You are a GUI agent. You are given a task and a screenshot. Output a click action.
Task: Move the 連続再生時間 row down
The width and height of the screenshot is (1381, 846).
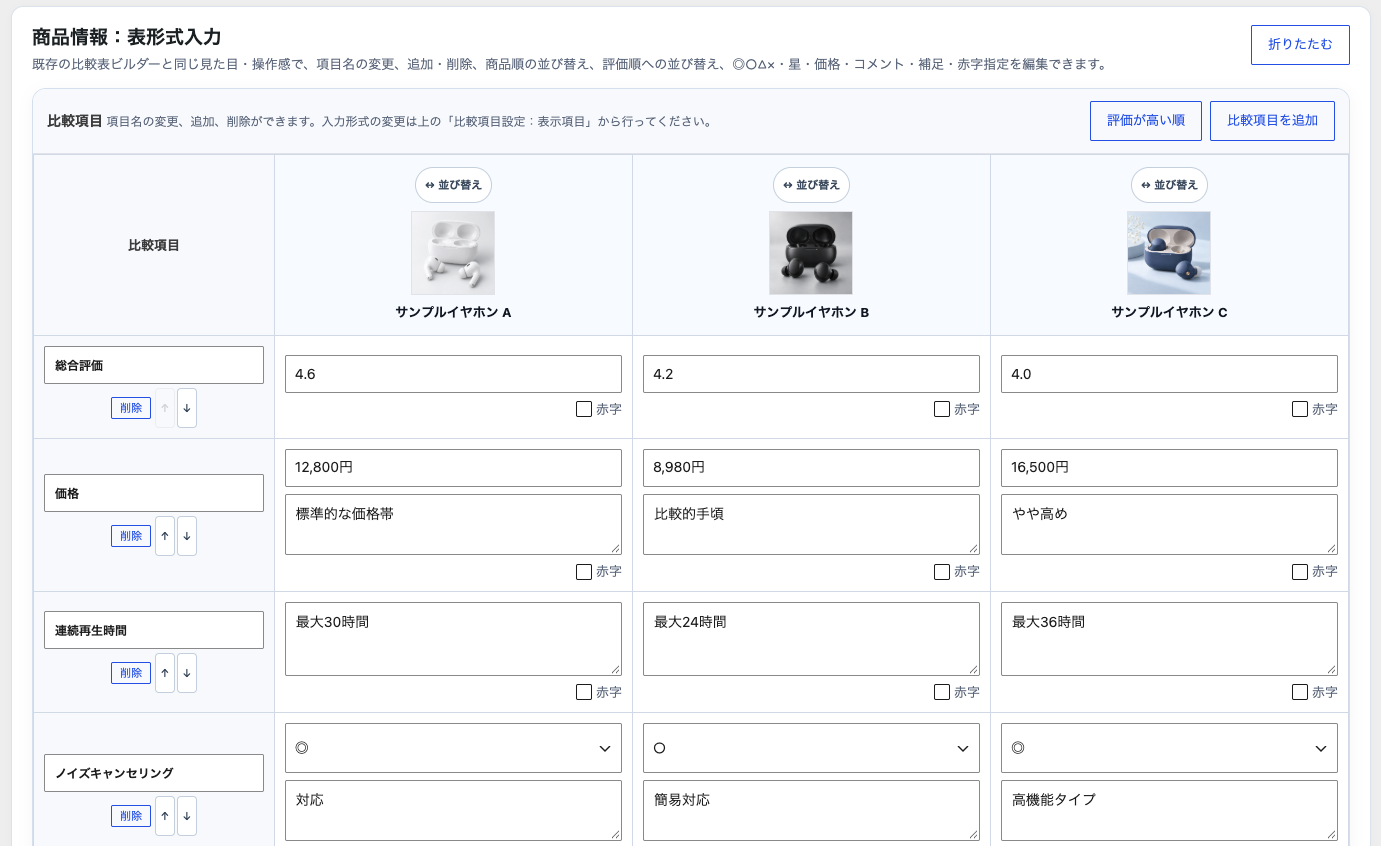pos(187,673)
